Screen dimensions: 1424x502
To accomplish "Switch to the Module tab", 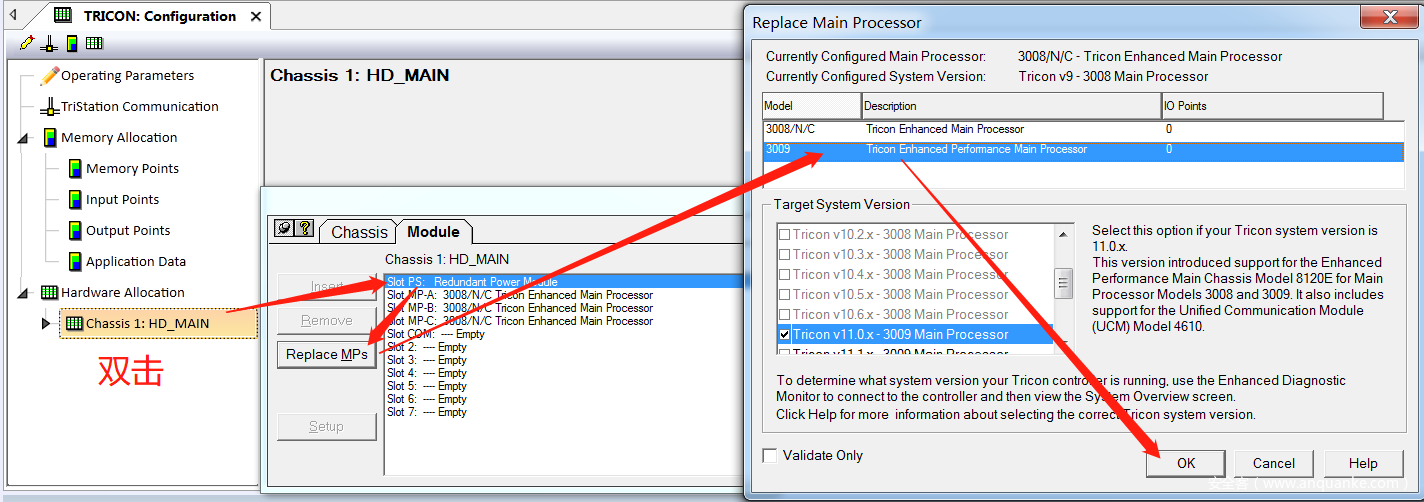I will pos(433,231).
